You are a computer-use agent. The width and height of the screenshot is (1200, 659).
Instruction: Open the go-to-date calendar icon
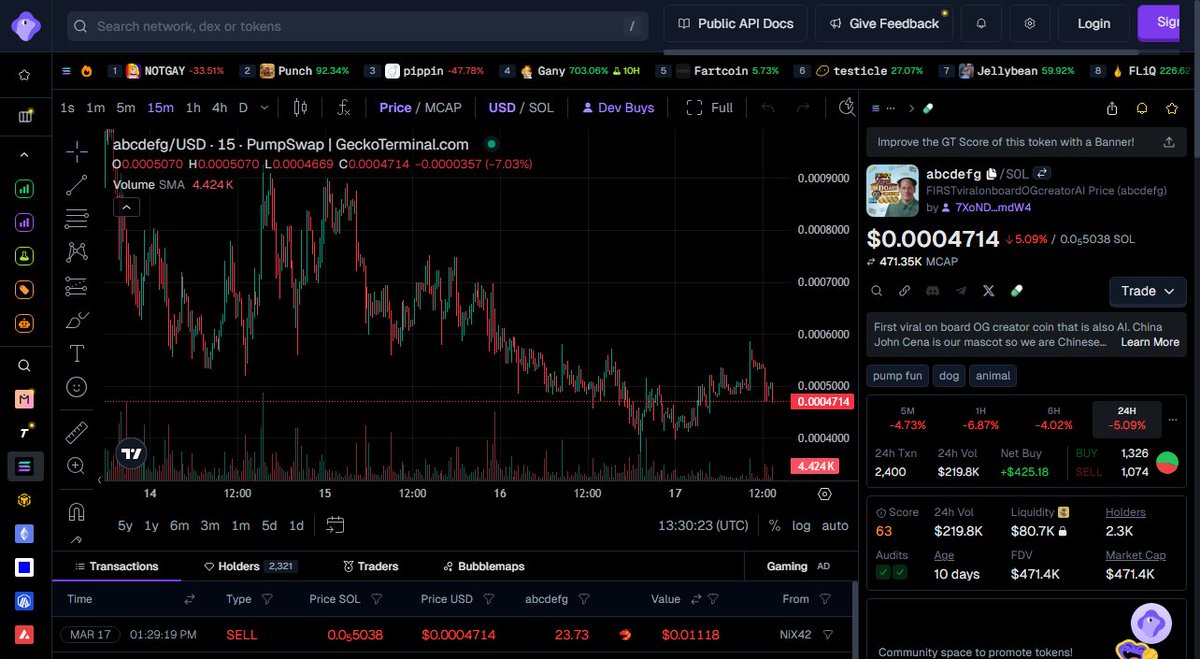(335, 525)
